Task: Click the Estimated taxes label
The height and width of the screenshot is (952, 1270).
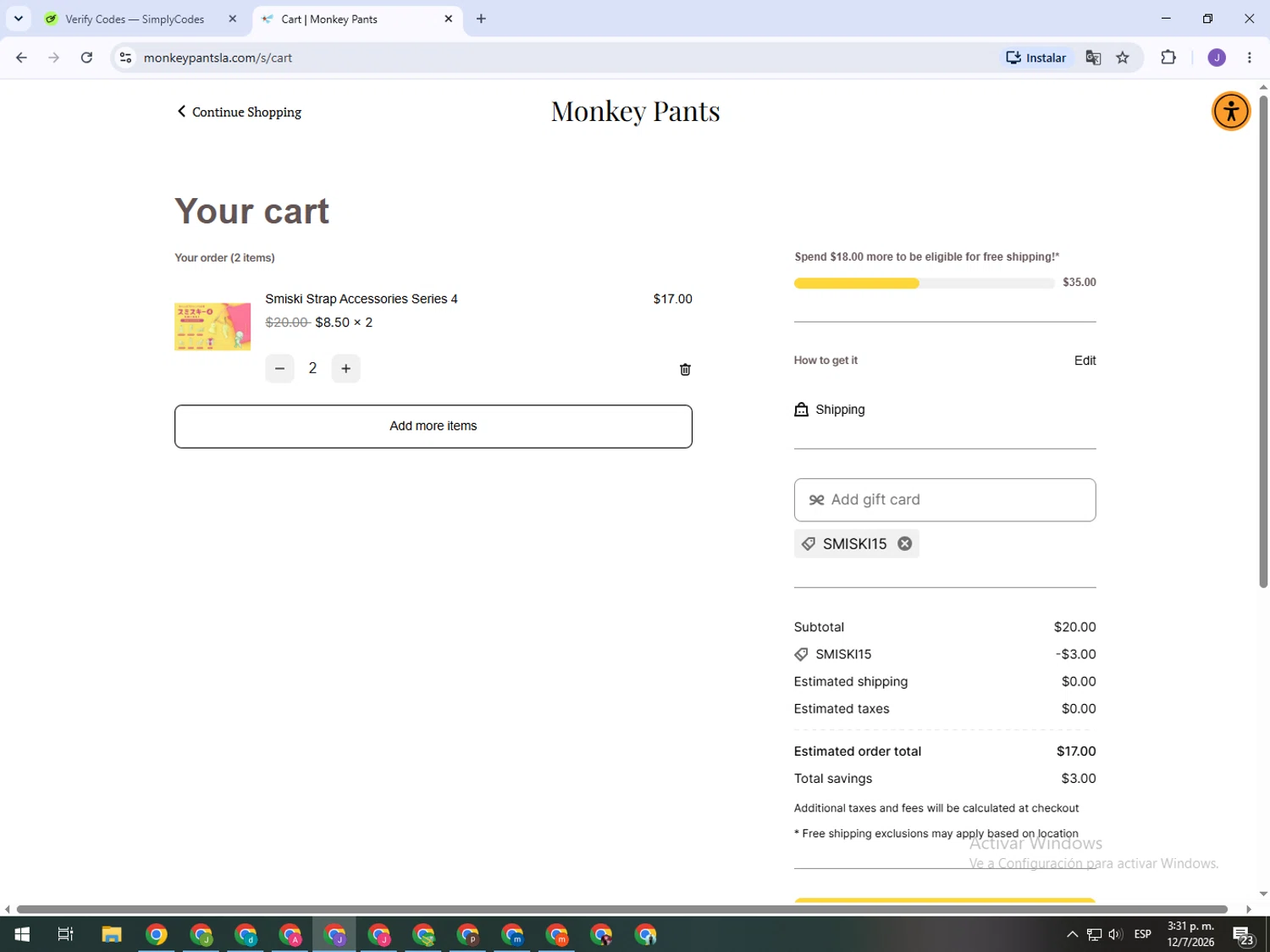Action: tap(842, 709)
